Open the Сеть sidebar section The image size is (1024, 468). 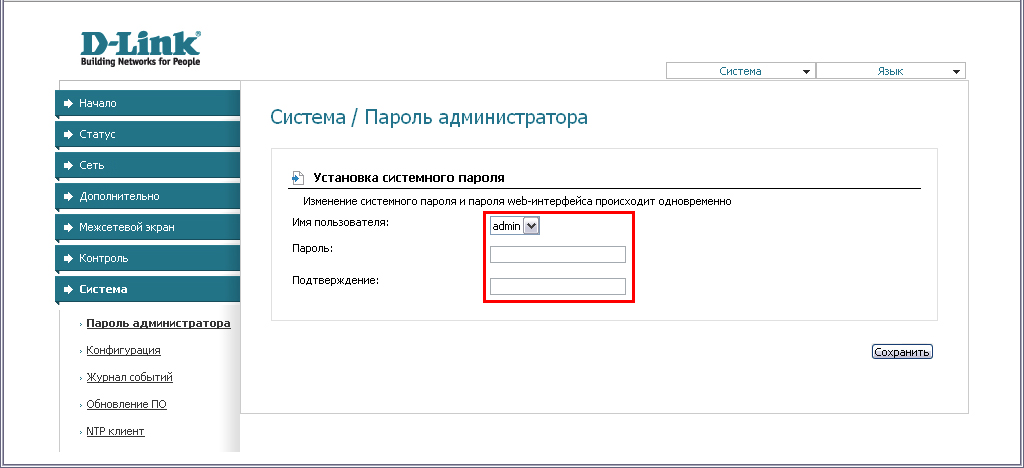tap(148, 165)
